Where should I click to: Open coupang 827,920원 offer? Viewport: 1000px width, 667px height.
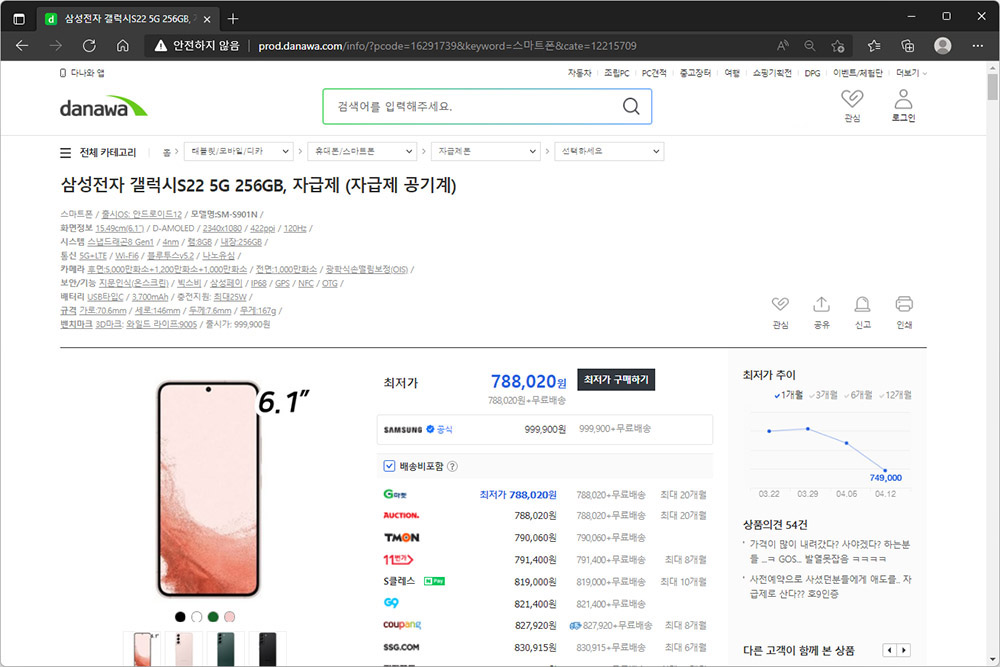tap(545, 625)
